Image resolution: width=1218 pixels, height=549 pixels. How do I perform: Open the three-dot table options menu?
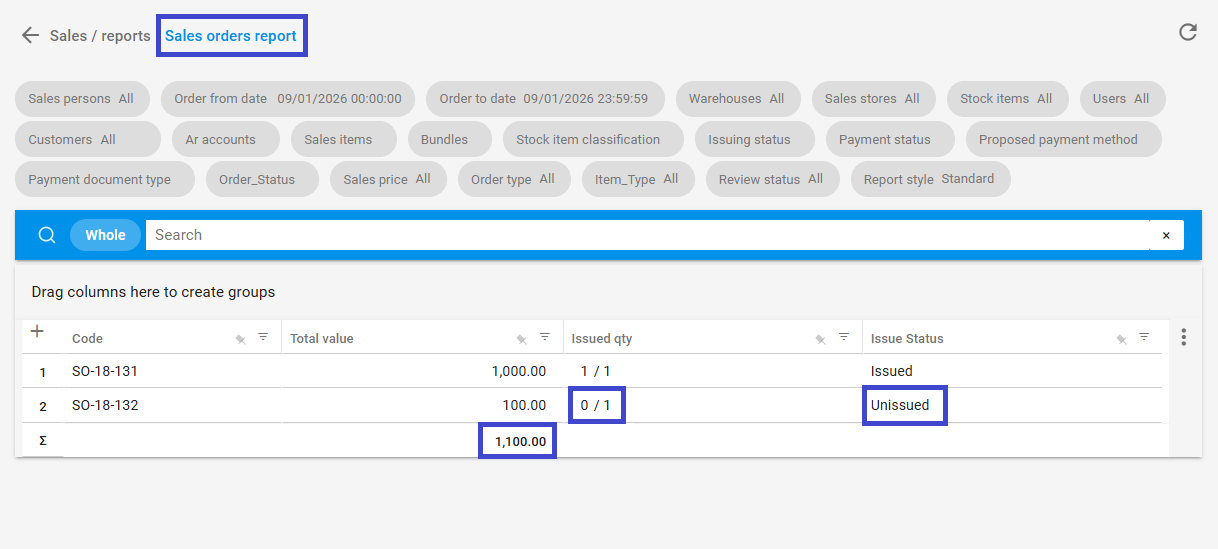(x=1184, y=337)
